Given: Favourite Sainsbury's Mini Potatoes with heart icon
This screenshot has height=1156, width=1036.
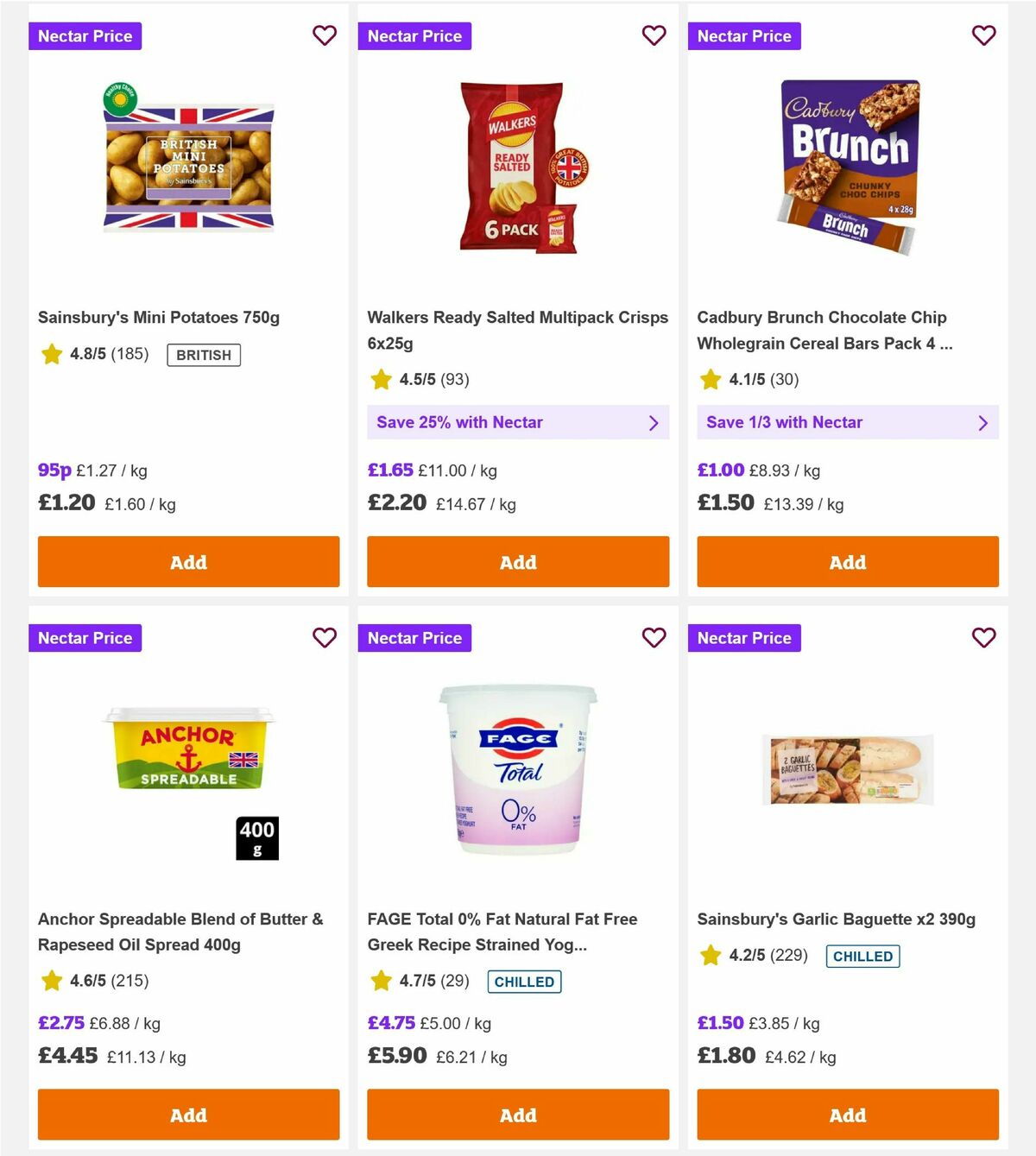Looking at the screenshot, I should (x=325, y=35).
